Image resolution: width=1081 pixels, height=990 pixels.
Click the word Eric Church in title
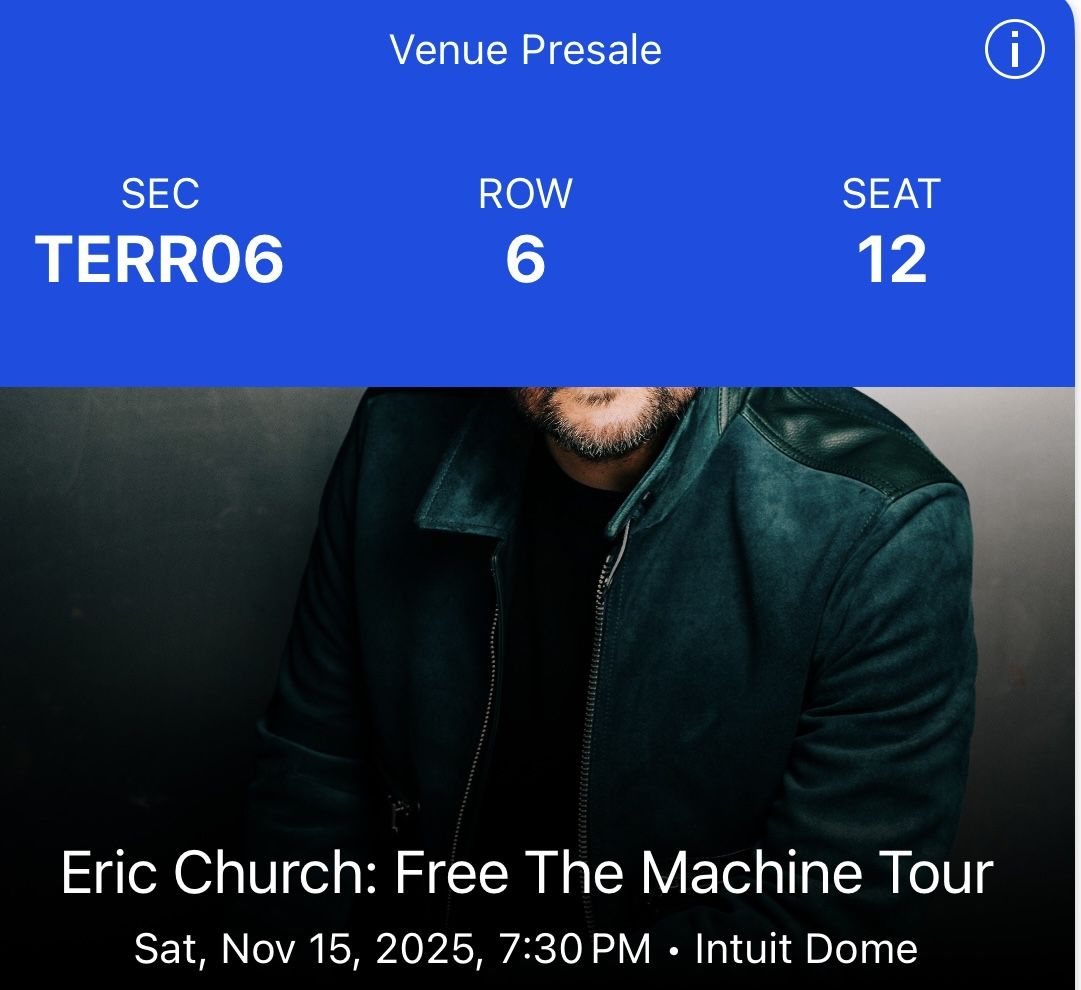[x=219, y=873]
